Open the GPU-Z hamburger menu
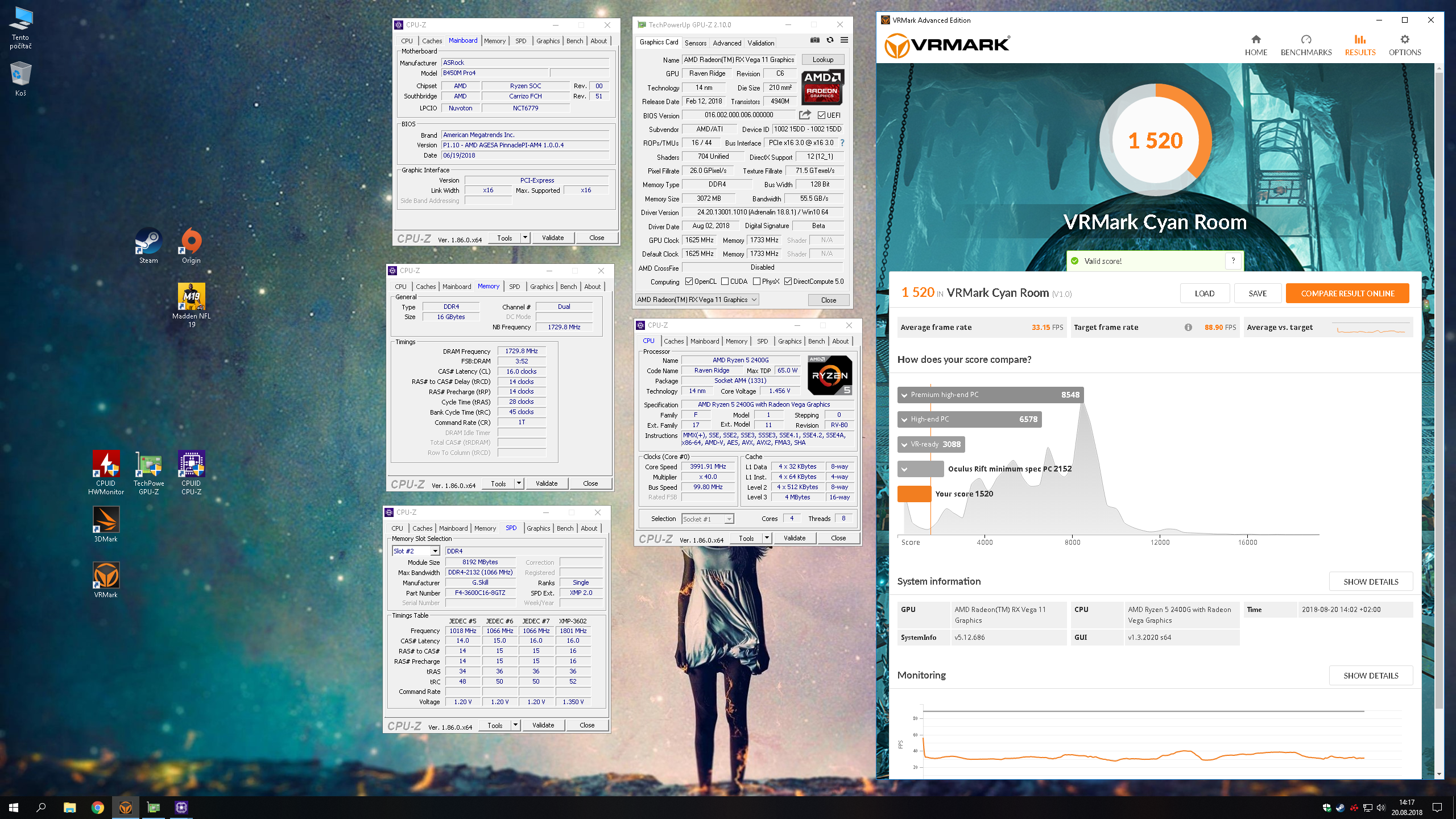This screenshot has height=819, width=1456. pos(844,40)
